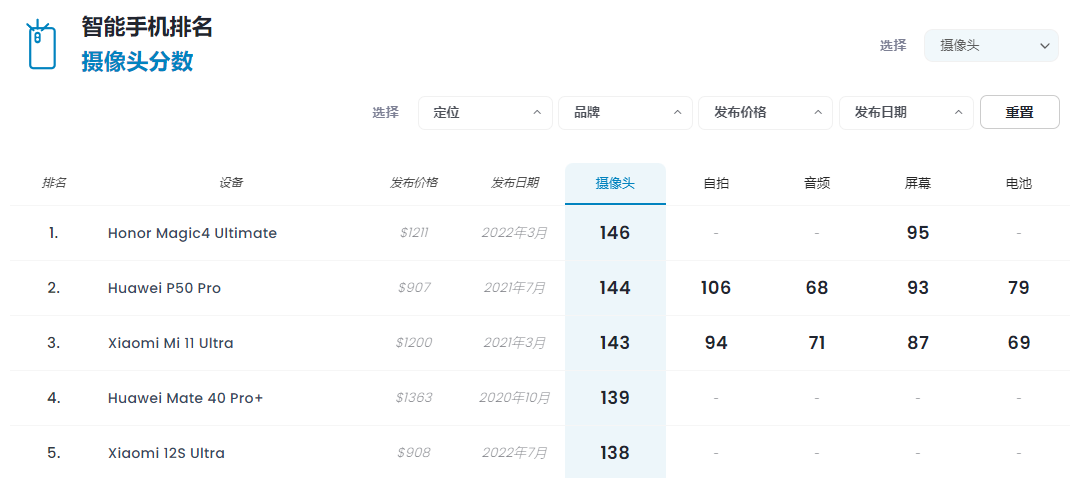Expand the 定位 filter dropdown

pos(486,113)
